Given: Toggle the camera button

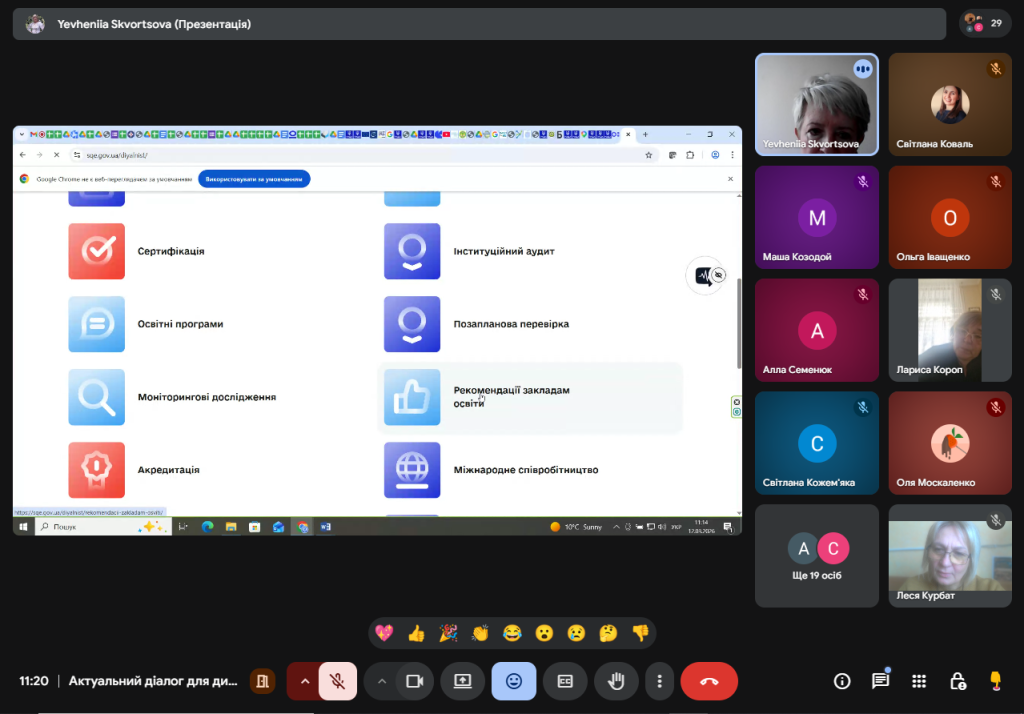Looking at the screenshot, I should pyautogui.click(x=413, y=681).
